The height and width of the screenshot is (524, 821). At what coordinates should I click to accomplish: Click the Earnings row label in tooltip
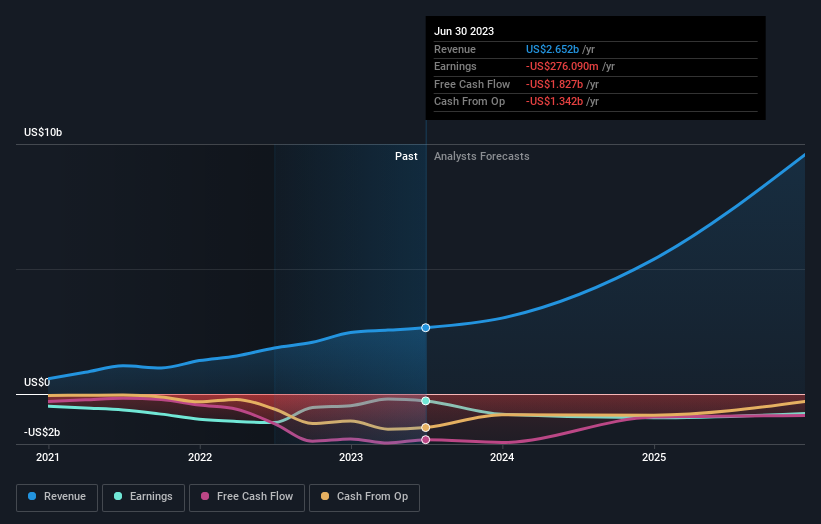pyautogui.click(x=456, y=66)
